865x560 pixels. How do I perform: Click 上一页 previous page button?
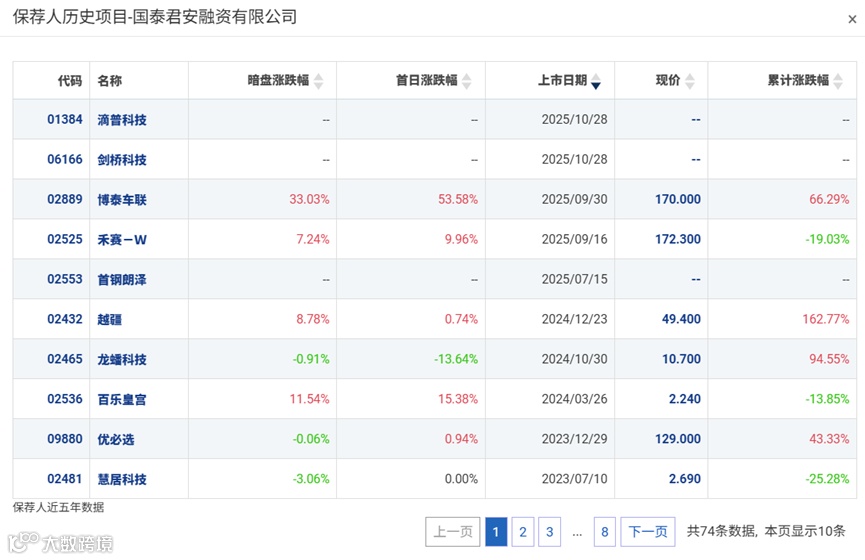453,532
